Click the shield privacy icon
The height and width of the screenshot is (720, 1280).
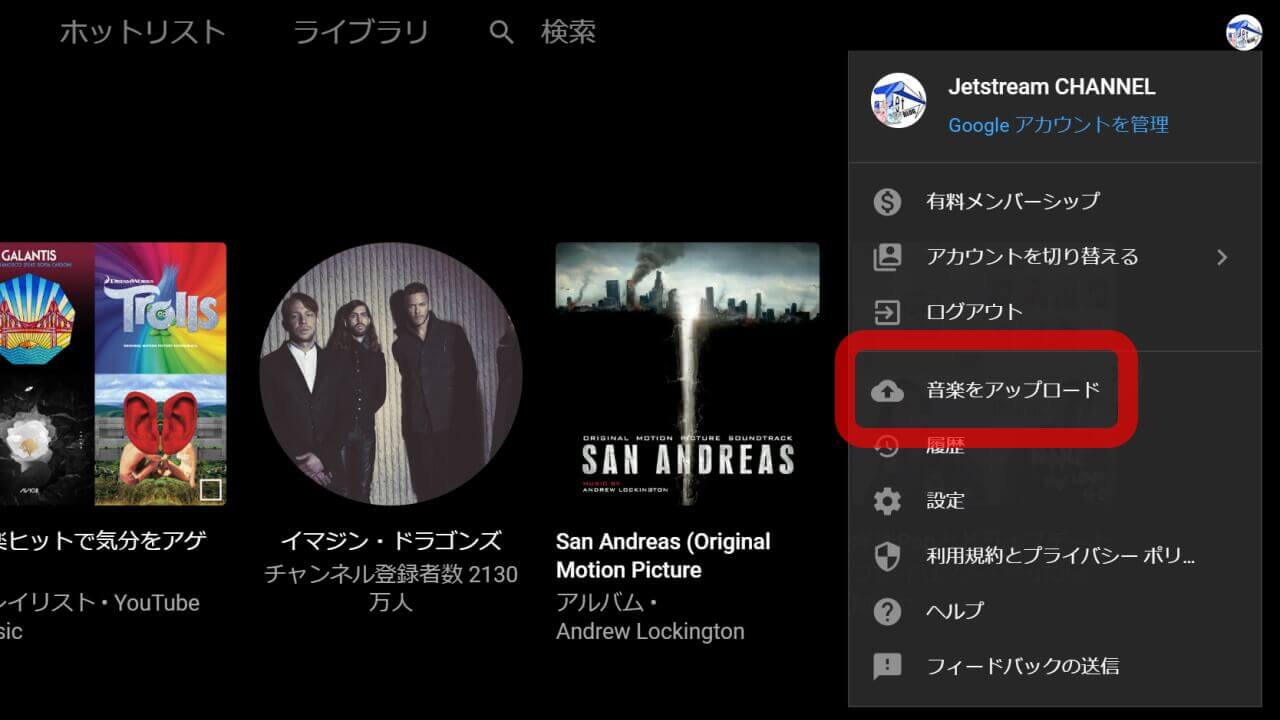(x=887, y=556)
